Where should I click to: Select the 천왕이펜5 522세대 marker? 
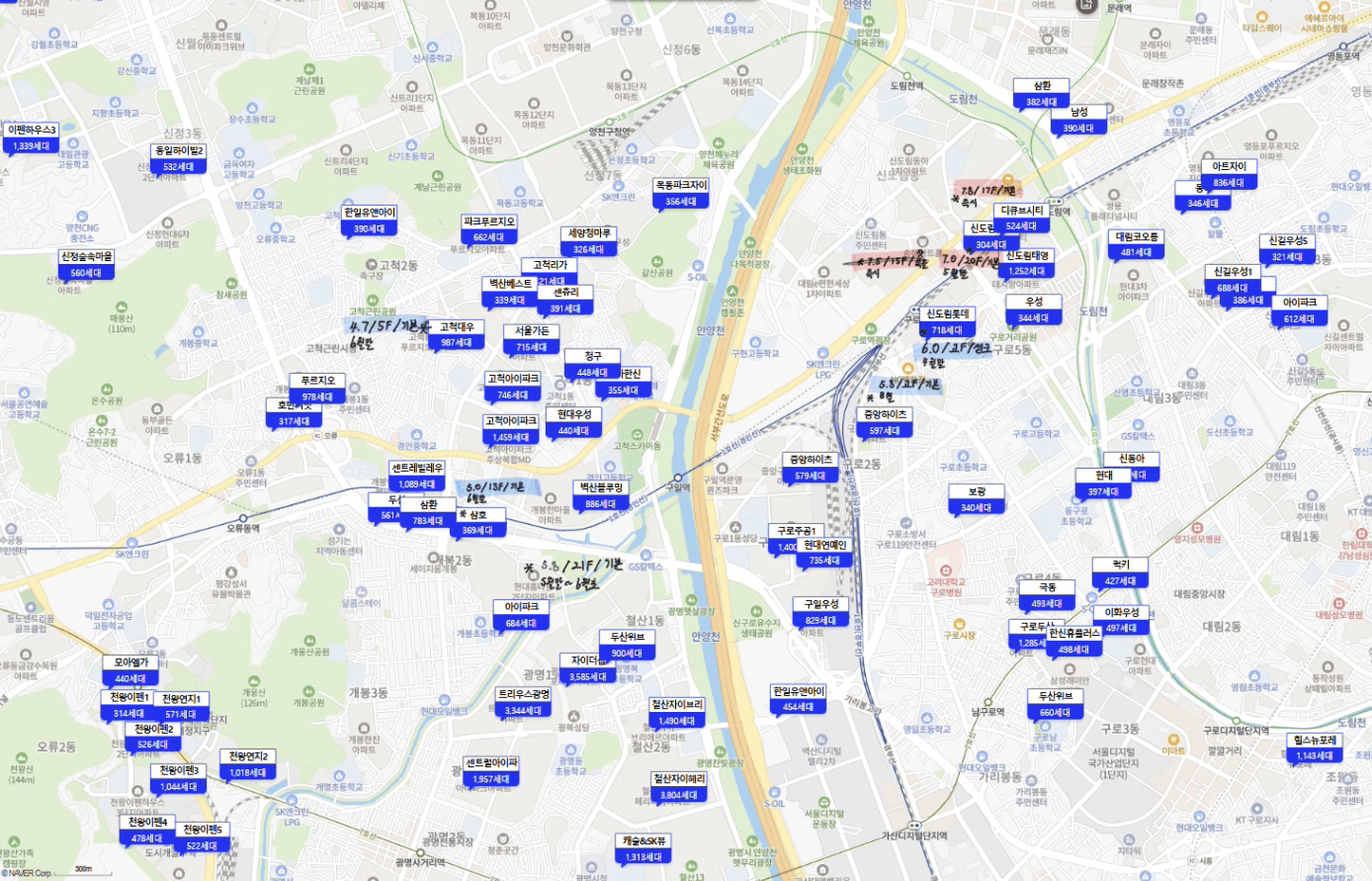coord(203,837)
